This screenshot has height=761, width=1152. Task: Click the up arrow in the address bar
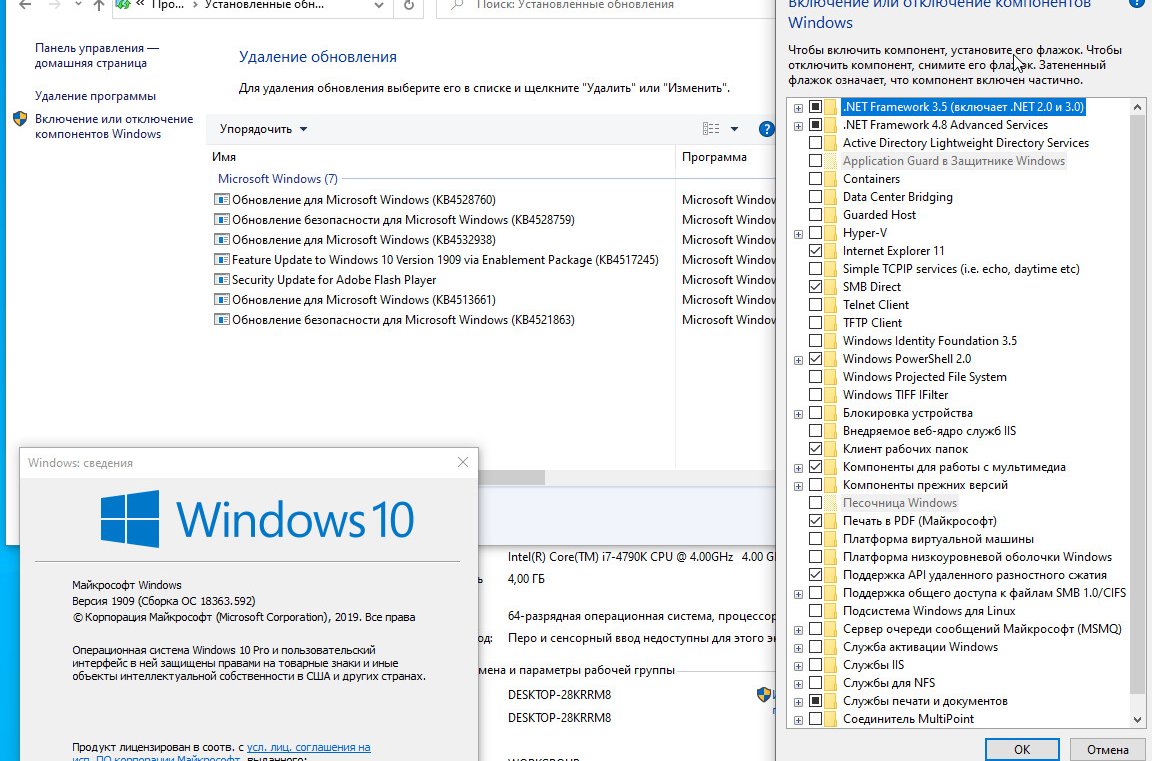point(99,5)
